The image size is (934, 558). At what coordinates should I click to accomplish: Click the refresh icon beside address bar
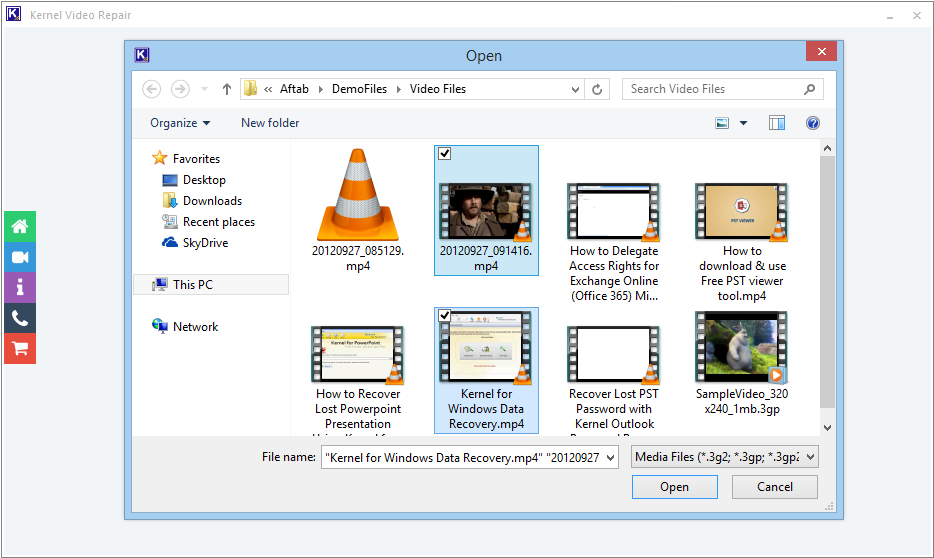597,89
